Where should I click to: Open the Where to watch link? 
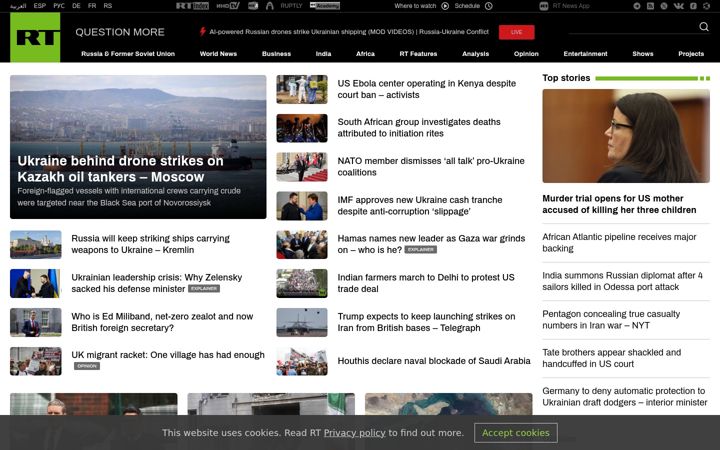[x=415, y=6]
